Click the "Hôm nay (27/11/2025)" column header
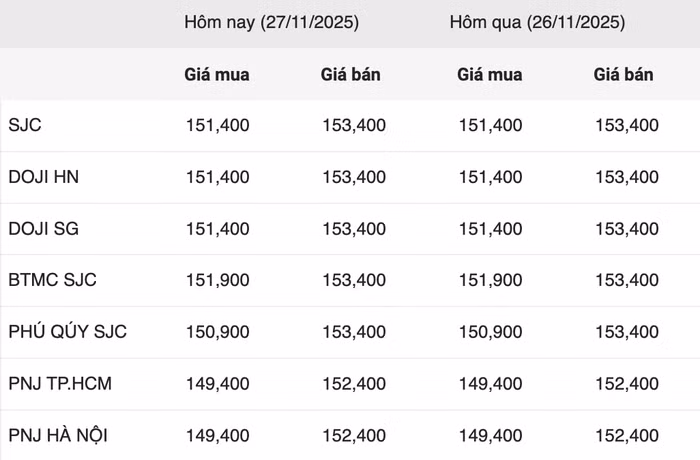Viewport: 700px width, 460px height. click(x=271, y=22)
